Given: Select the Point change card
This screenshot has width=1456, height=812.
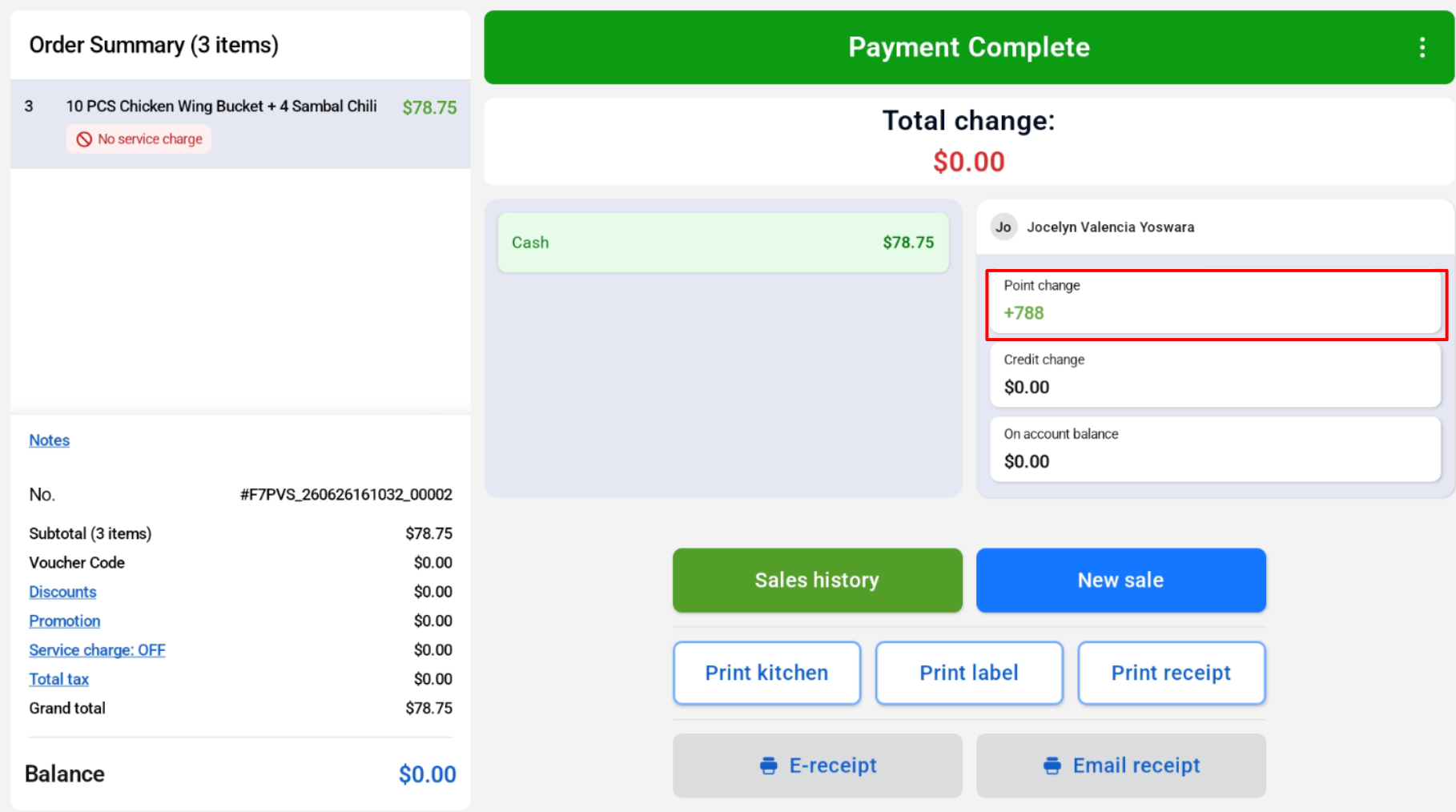Looking at the screenshot, I should pos(1215,303).
